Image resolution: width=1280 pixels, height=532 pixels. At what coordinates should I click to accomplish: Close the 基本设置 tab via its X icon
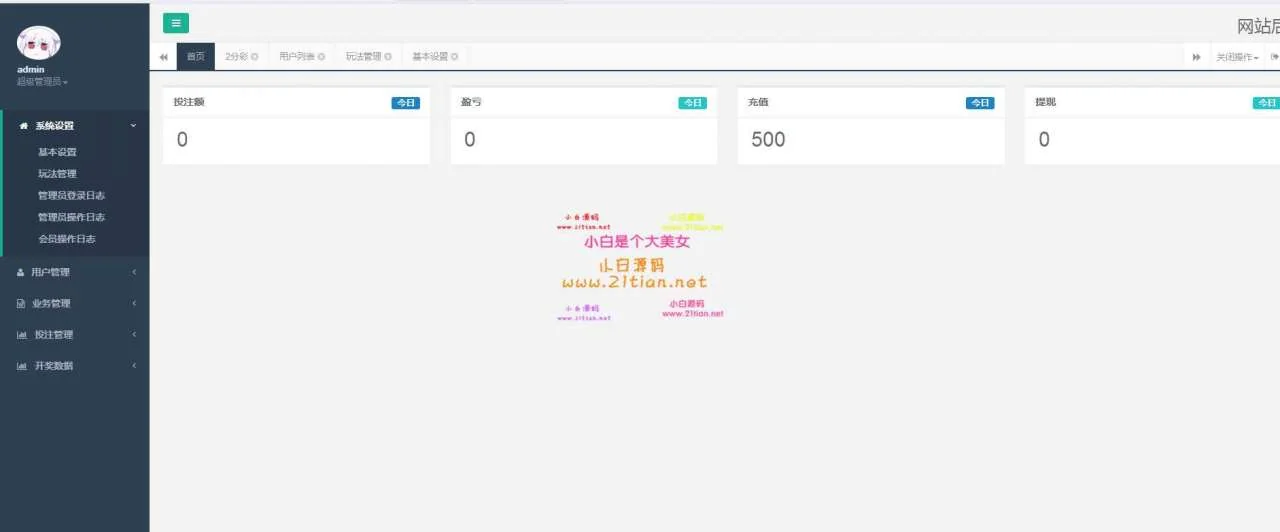[455, 57]
